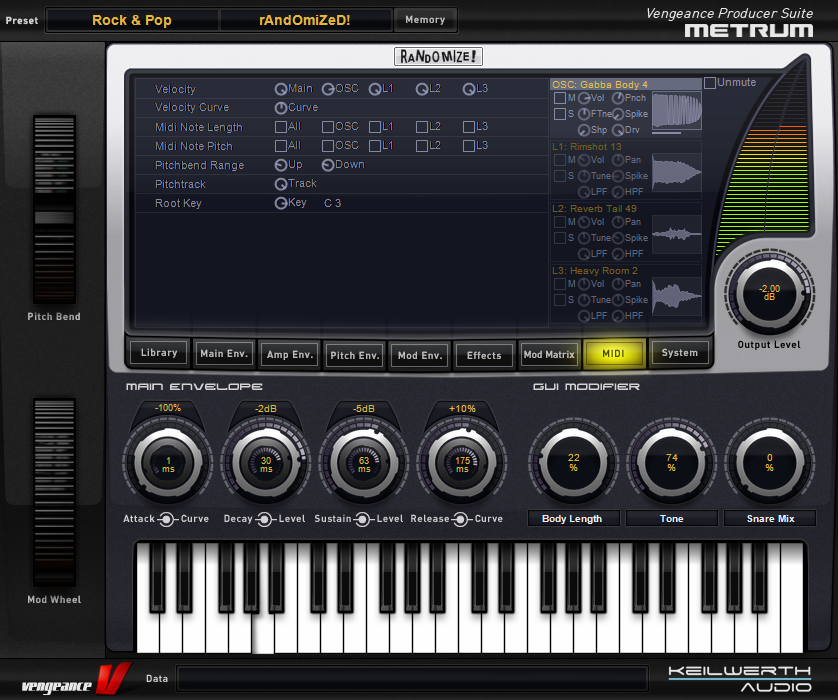Click the Memory button
This screenshot has width=838, height=700.
425,20
